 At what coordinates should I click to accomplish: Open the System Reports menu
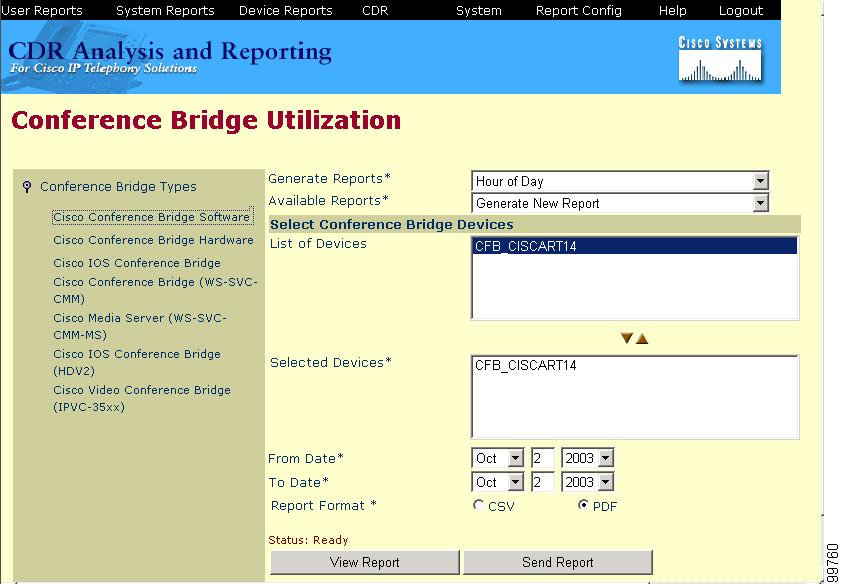tap(165, 11)
